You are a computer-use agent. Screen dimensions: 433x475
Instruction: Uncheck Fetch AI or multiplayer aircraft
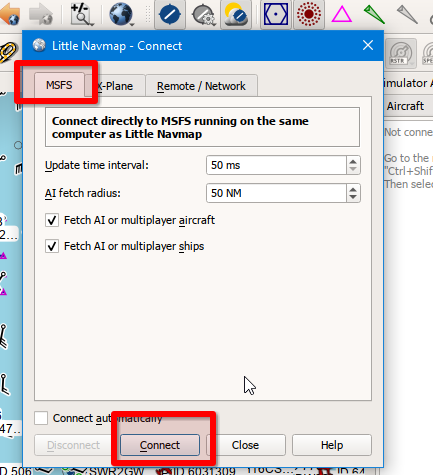click(52, 220)
